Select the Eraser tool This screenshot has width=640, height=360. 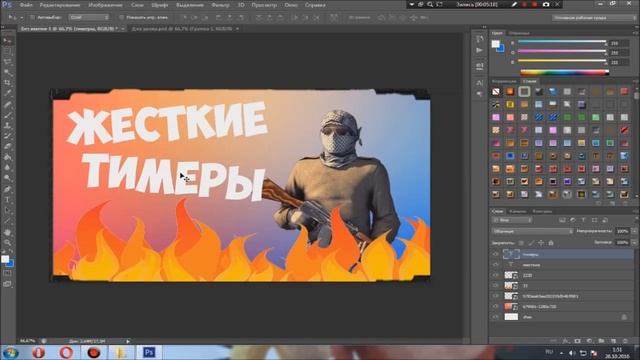(7, 147)
